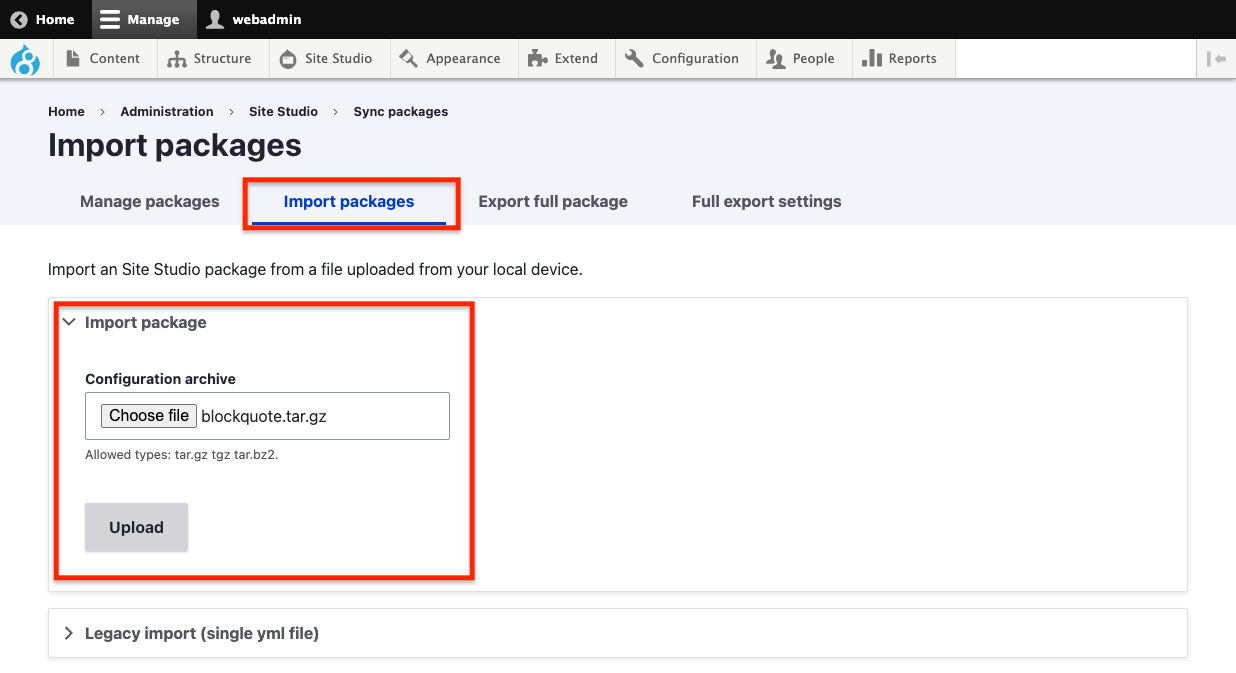Click the Choose file button

(149, 416)
